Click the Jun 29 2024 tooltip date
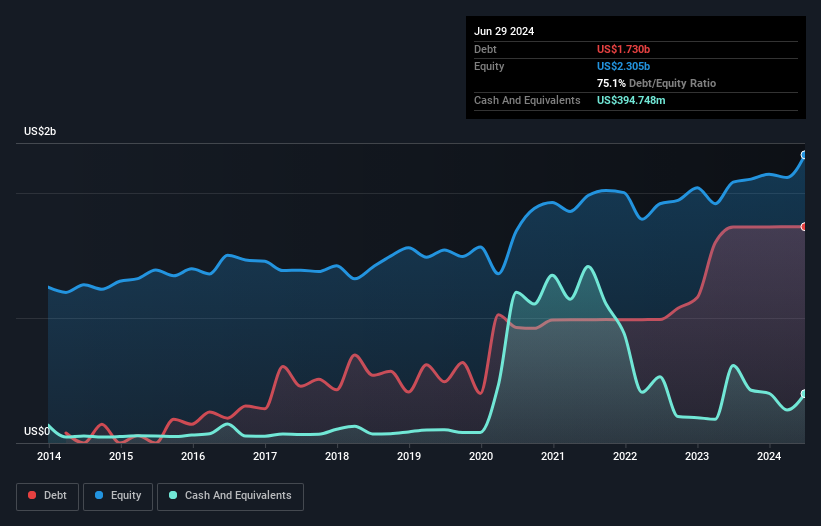 point(504,31)
